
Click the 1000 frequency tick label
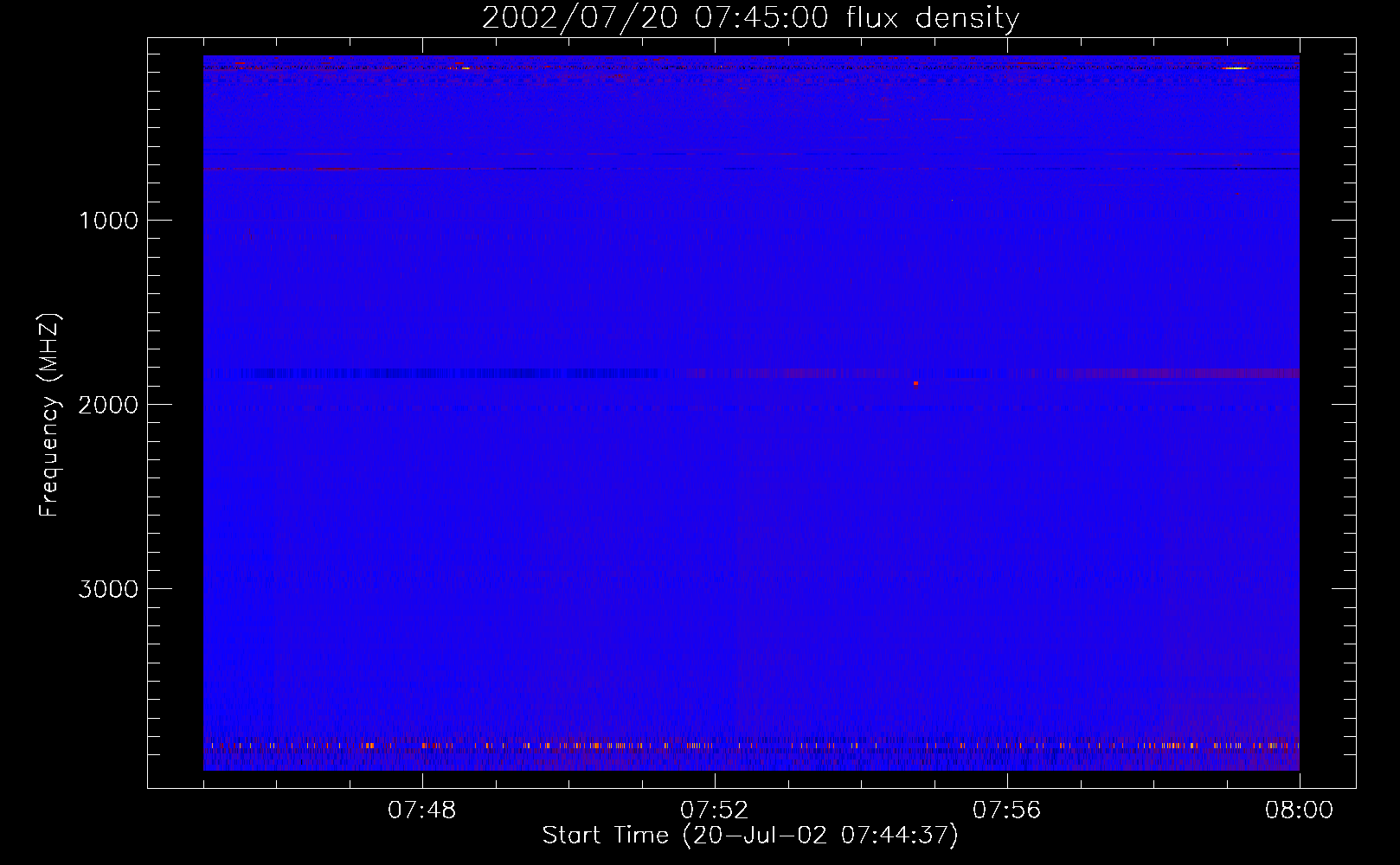point(108,221)
